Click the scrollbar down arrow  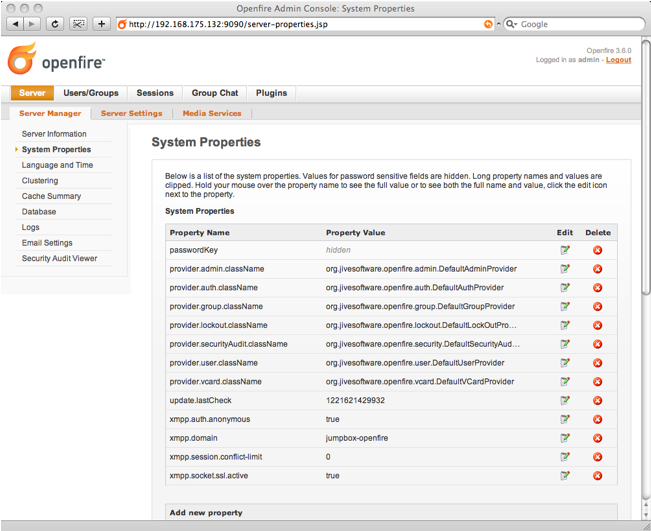646,515
